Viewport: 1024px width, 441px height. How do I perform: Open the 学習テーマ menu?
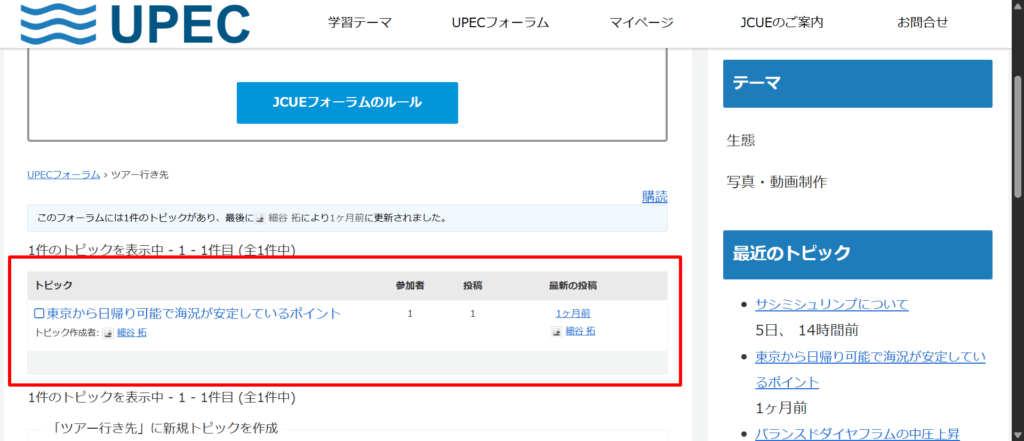tap(359, 22)
